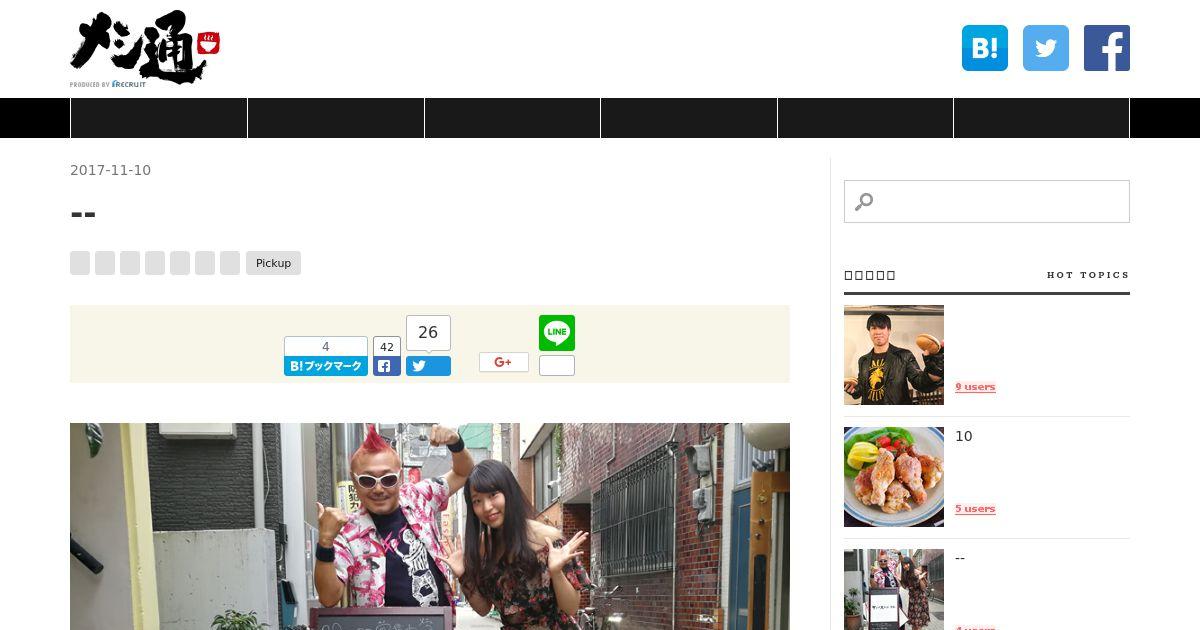Click the empty LINE count box
Image resolution: width=1200 pixels, height=630 pixels.
pyautogui.click(x=557, y=366)
